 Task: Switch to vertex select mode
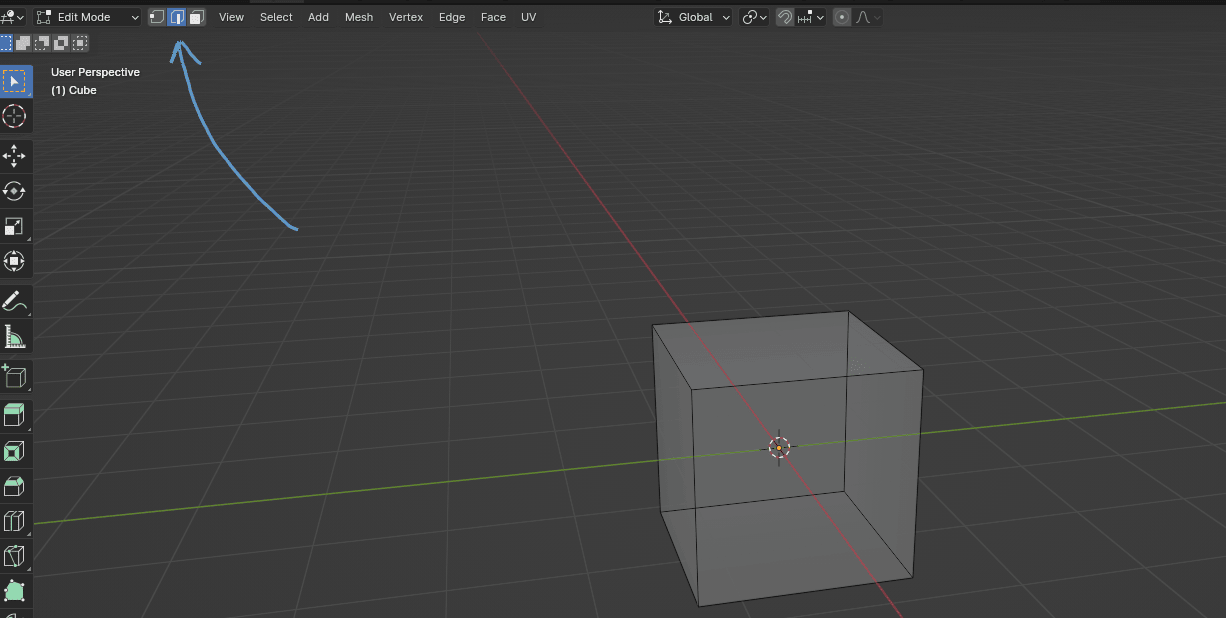(x=157, y=17)
